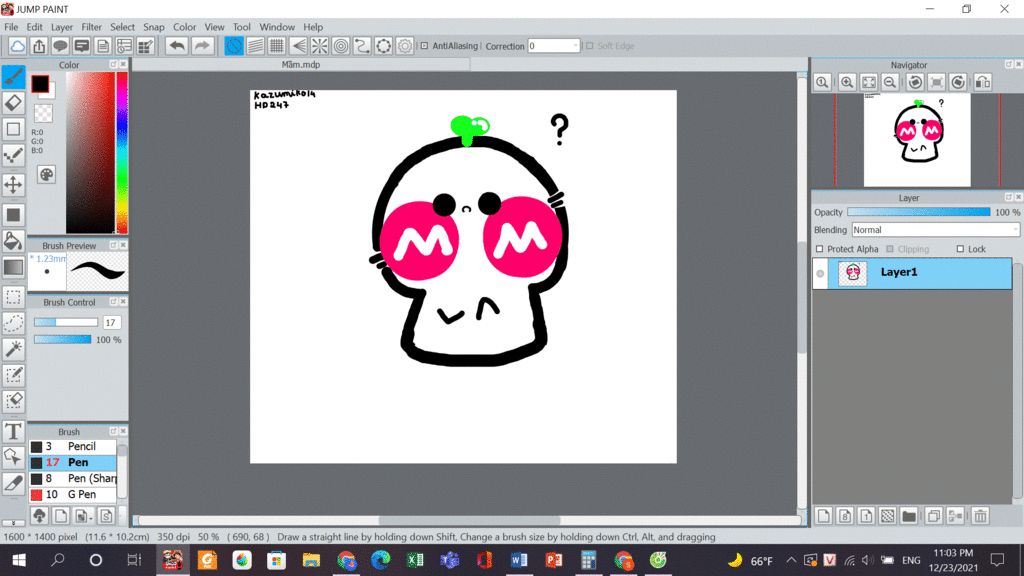Viewport: 1024px width, 576px height.
Task: Select the Bucket fill tool
Action: (x=13, y=241)
